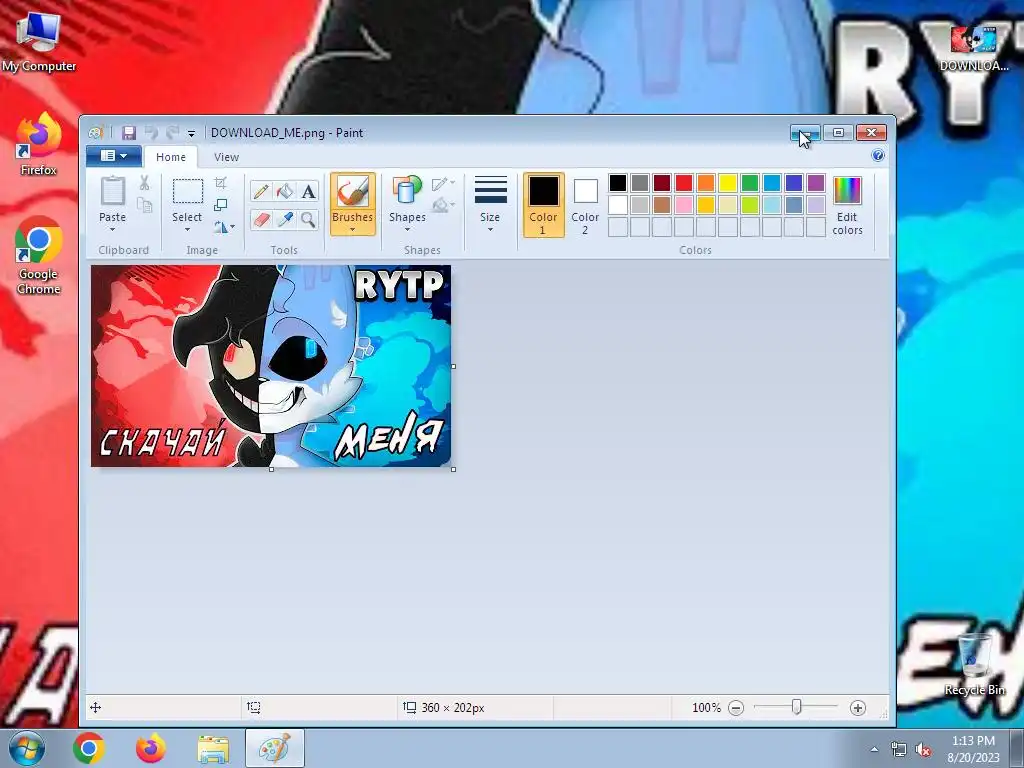
Task: Click the zoom slider handle
Action: [796, 707]
